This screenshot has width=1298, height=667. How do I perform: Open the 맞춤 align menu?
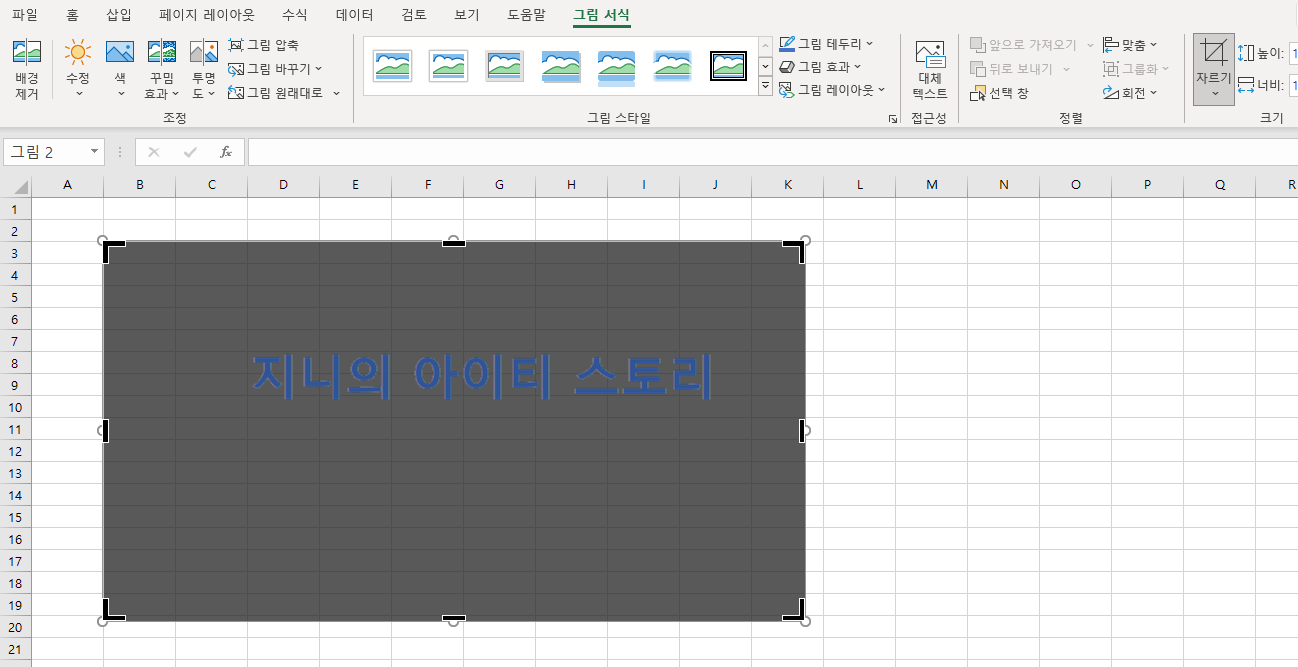(x=1130, y=45)
